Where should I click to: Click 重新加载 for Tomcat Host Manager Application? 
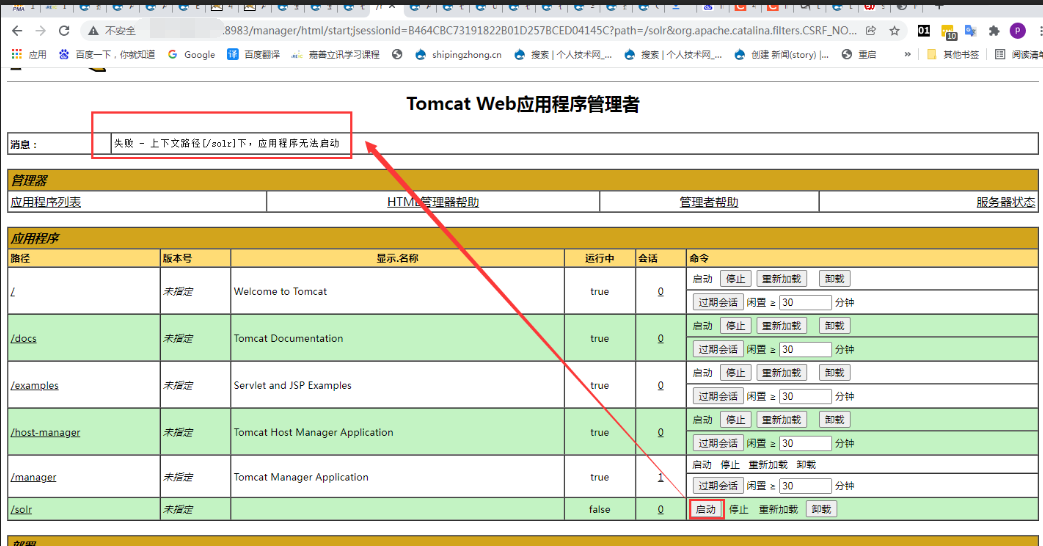tap(782, 420)
